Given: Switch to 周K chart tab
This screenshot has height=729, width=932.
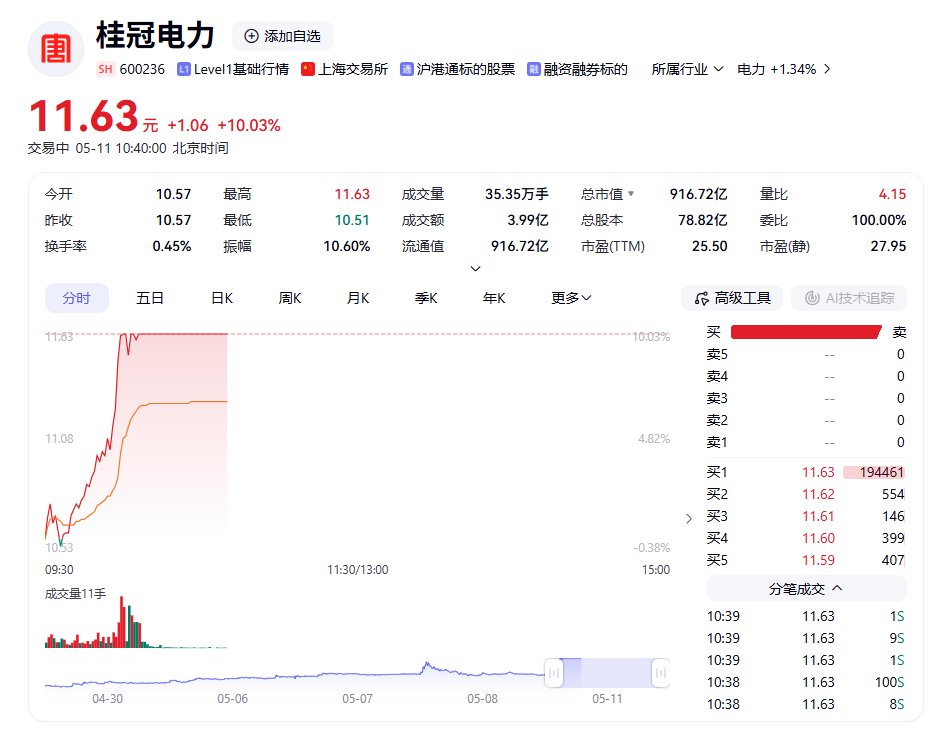Looking at the screenshot, I should coord(289,298).
